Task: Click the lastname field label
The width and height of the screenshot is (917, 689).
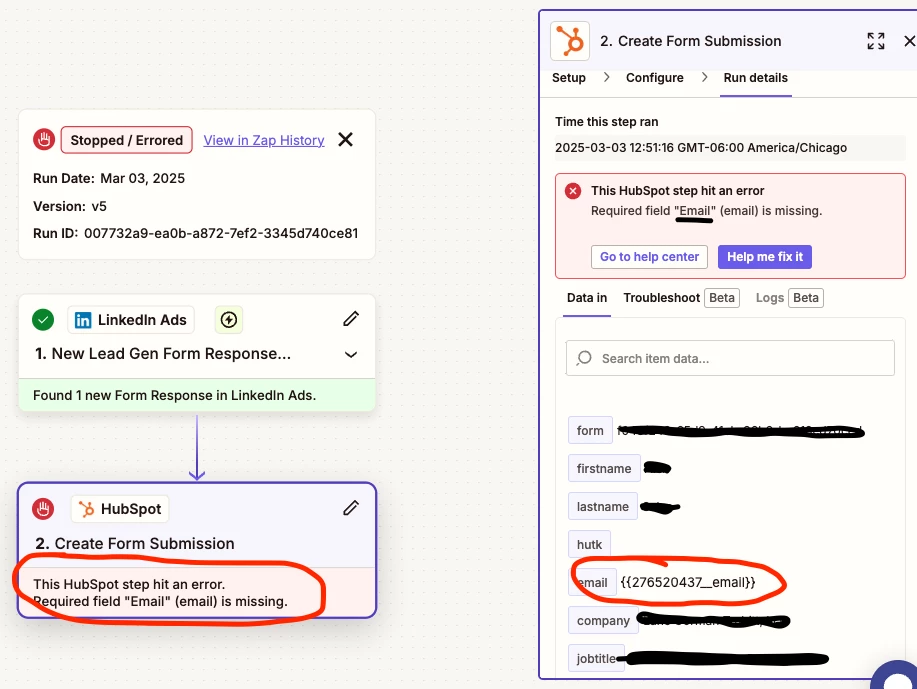Action: coord(602,507)
